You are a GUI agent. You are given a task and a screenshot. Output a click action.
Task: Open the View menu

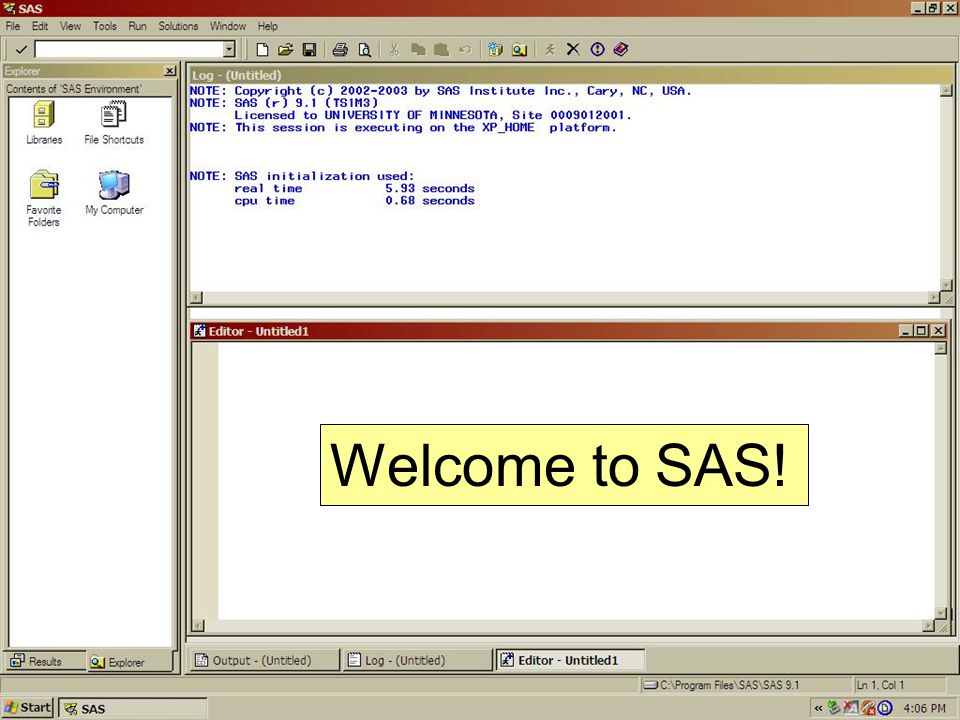click(x=70, y=26)
